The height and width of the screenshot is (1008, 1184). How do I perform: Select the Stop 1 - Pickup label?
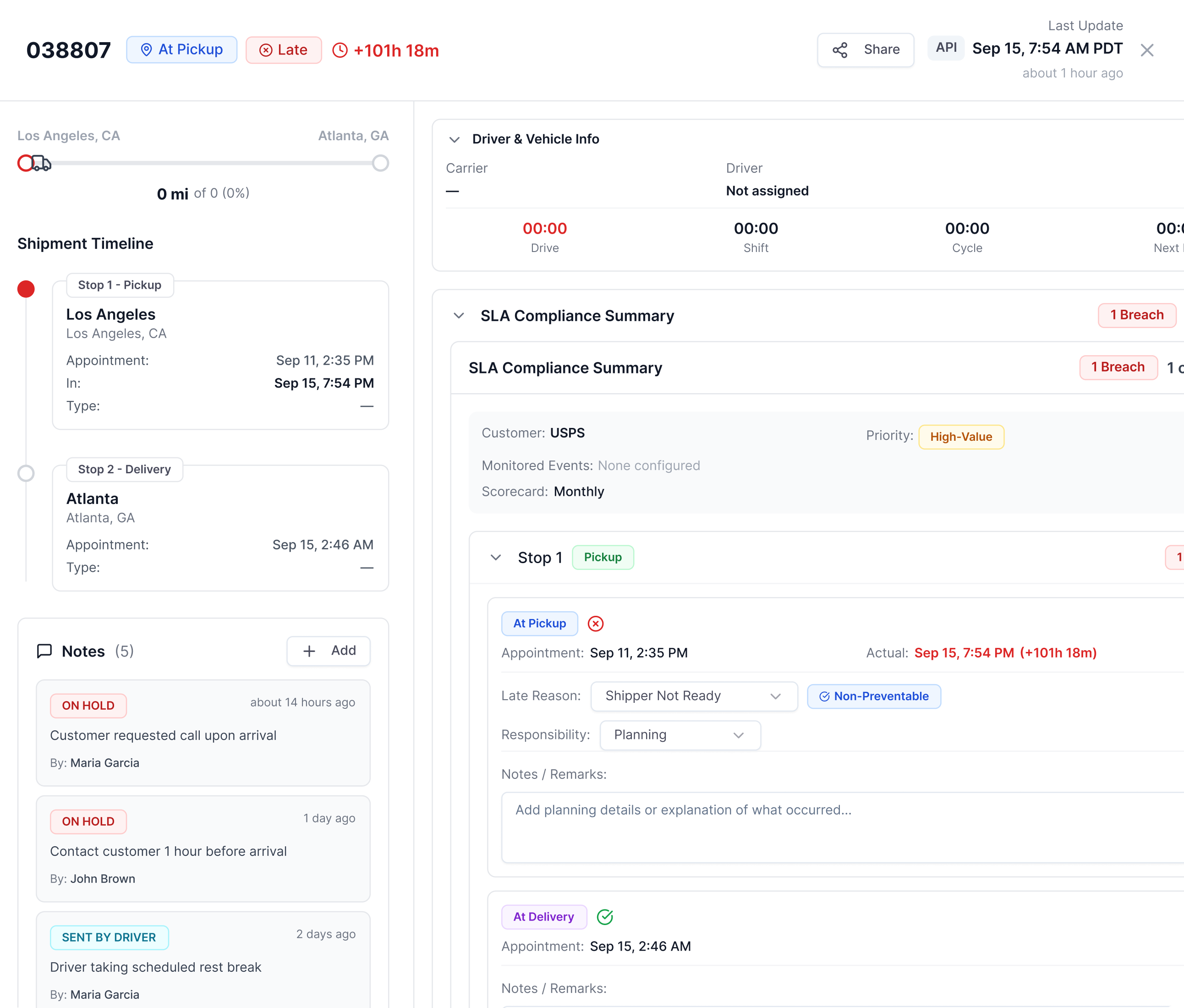point(120,285)
